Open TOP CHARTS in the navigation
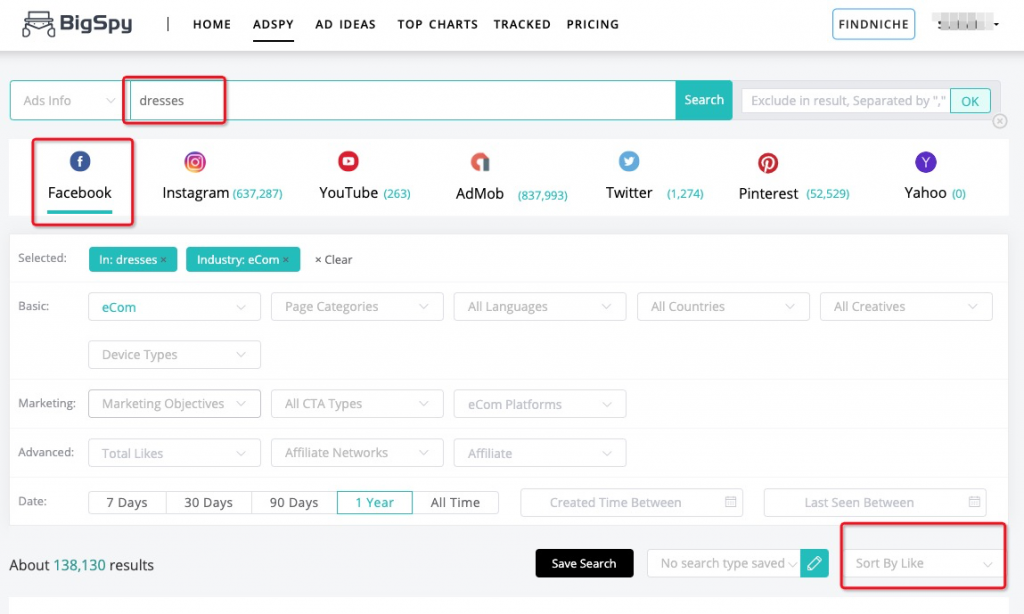 pyautogui.click(x=438, y=24)
